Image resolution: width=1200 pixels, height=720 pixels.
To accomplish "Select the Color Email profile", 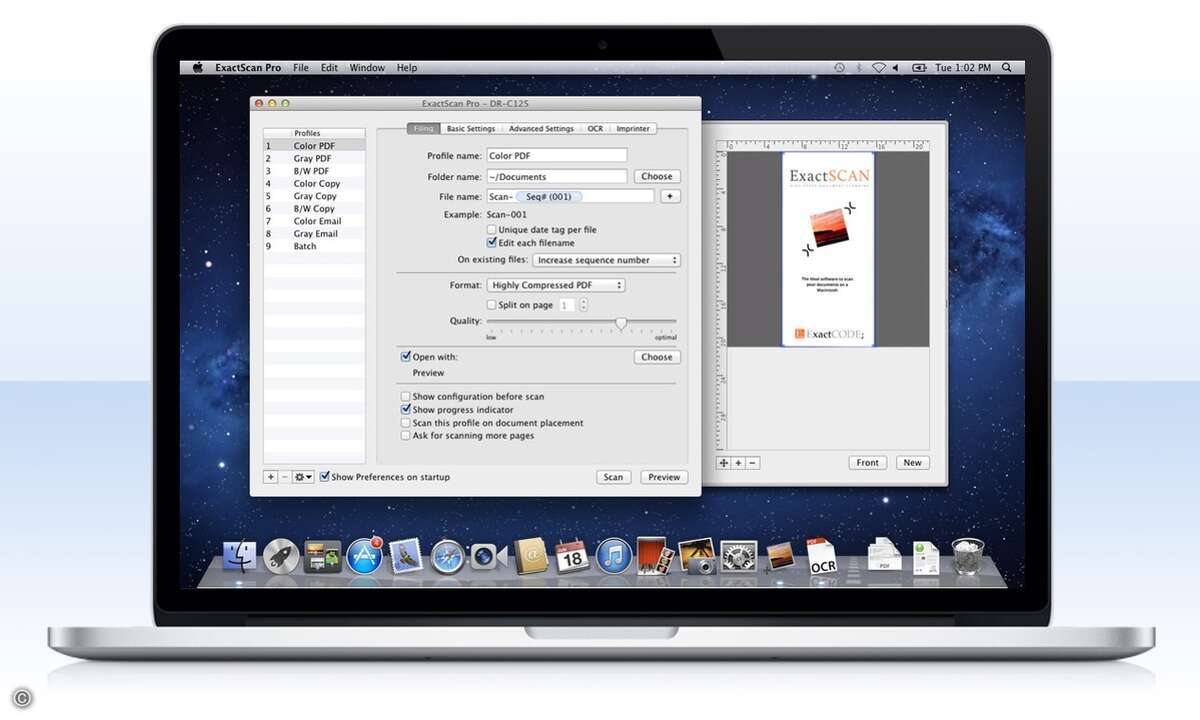I will pos(314,221).
